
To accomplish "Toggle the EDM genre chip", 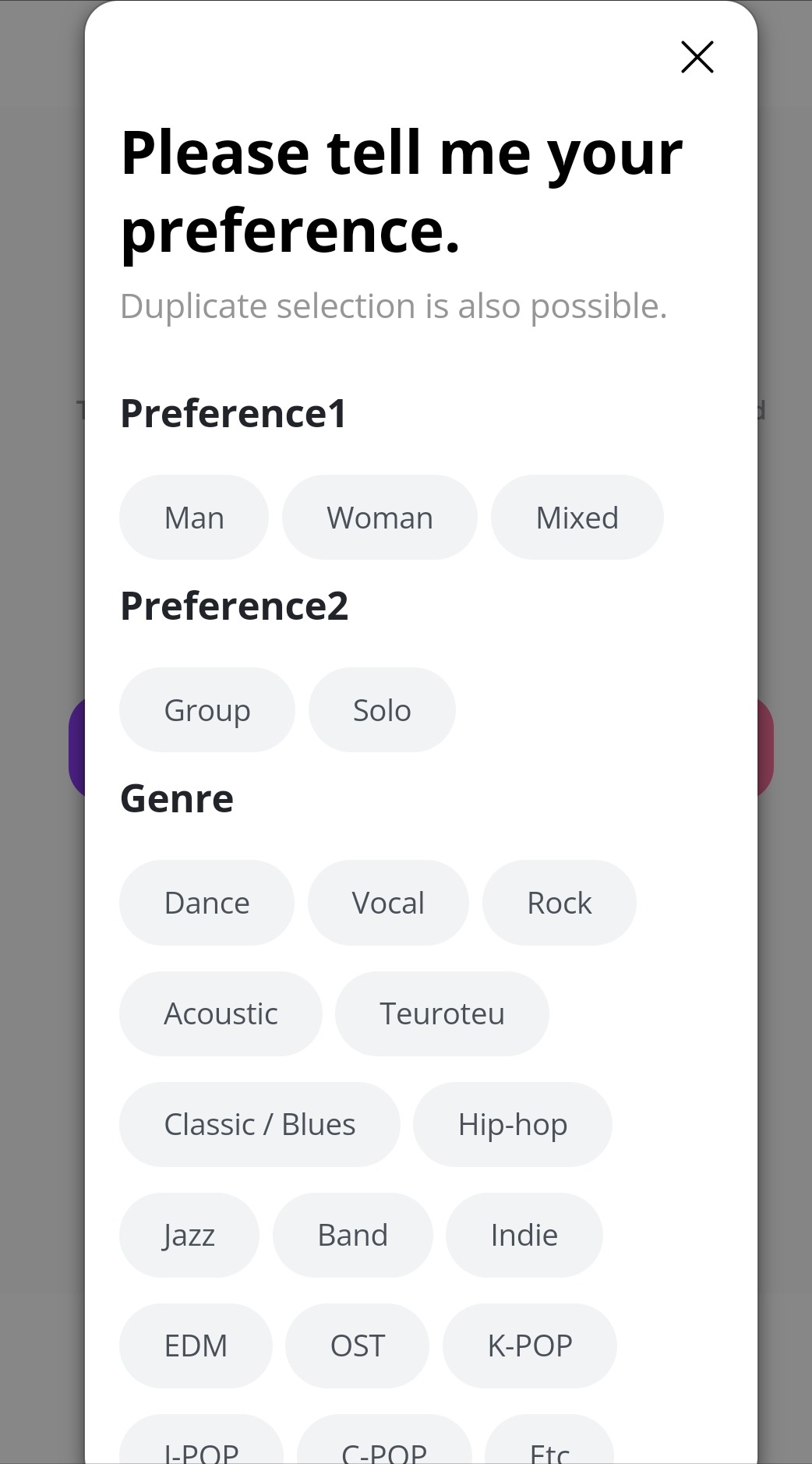I will (196, 1346).
